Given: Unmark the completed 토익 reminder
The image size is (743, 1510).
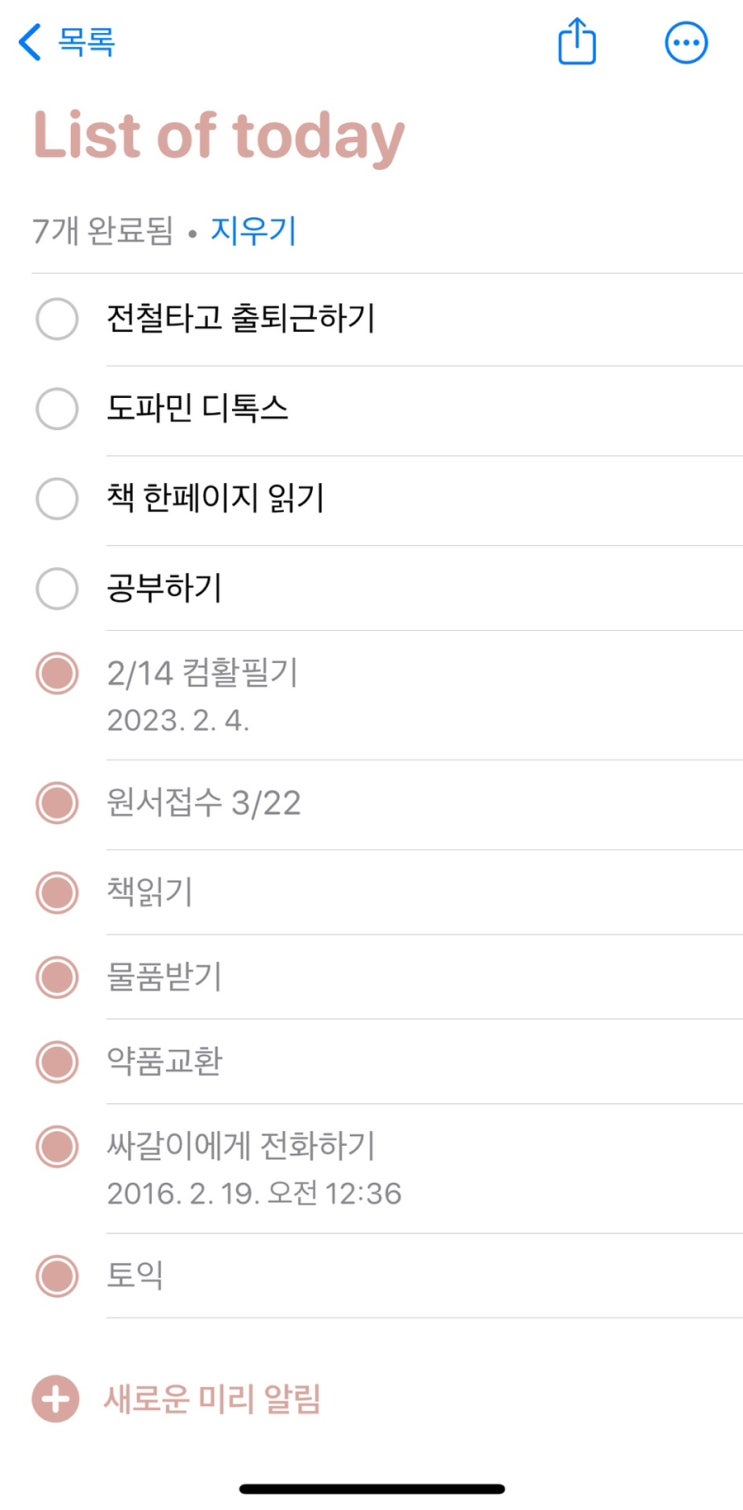Looking at the screenshot, I should 57,1276.
